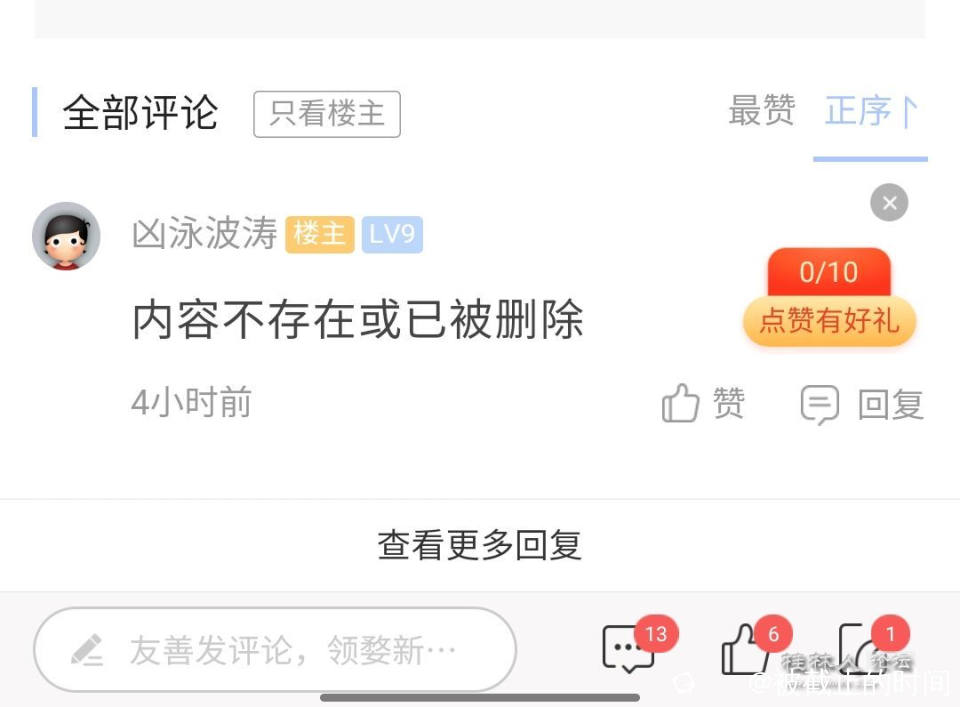The width and height of the screenshot is (960, 707).
Task: Open the 点赞有好礼 reward button
Action: point(830,321)
